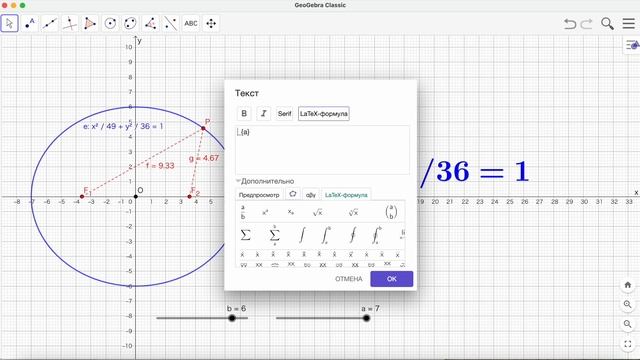The width and height of the screenshot is (640, 360).
Task: Toggle italic I formatting in text dialog
Action: pyautogui.click(x=264, y=113)
